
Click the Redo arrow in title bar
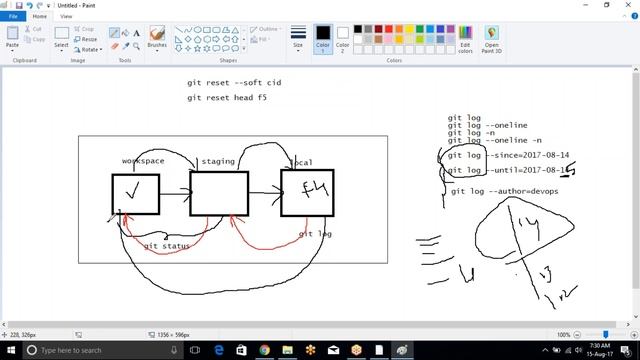tap(40, 5)
